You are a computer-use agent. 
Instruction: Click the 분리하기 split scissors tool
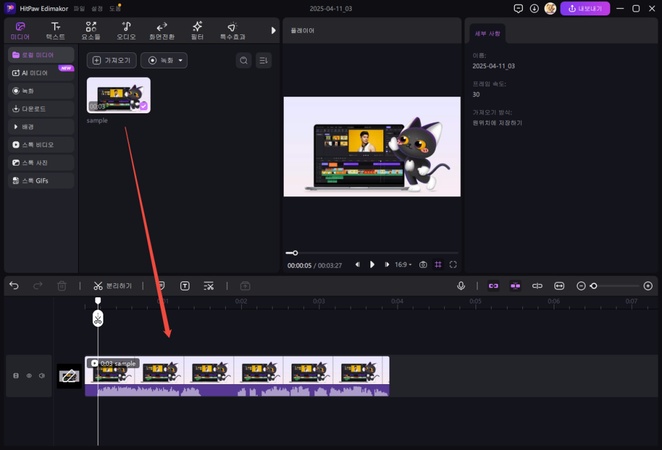point(112,286)
